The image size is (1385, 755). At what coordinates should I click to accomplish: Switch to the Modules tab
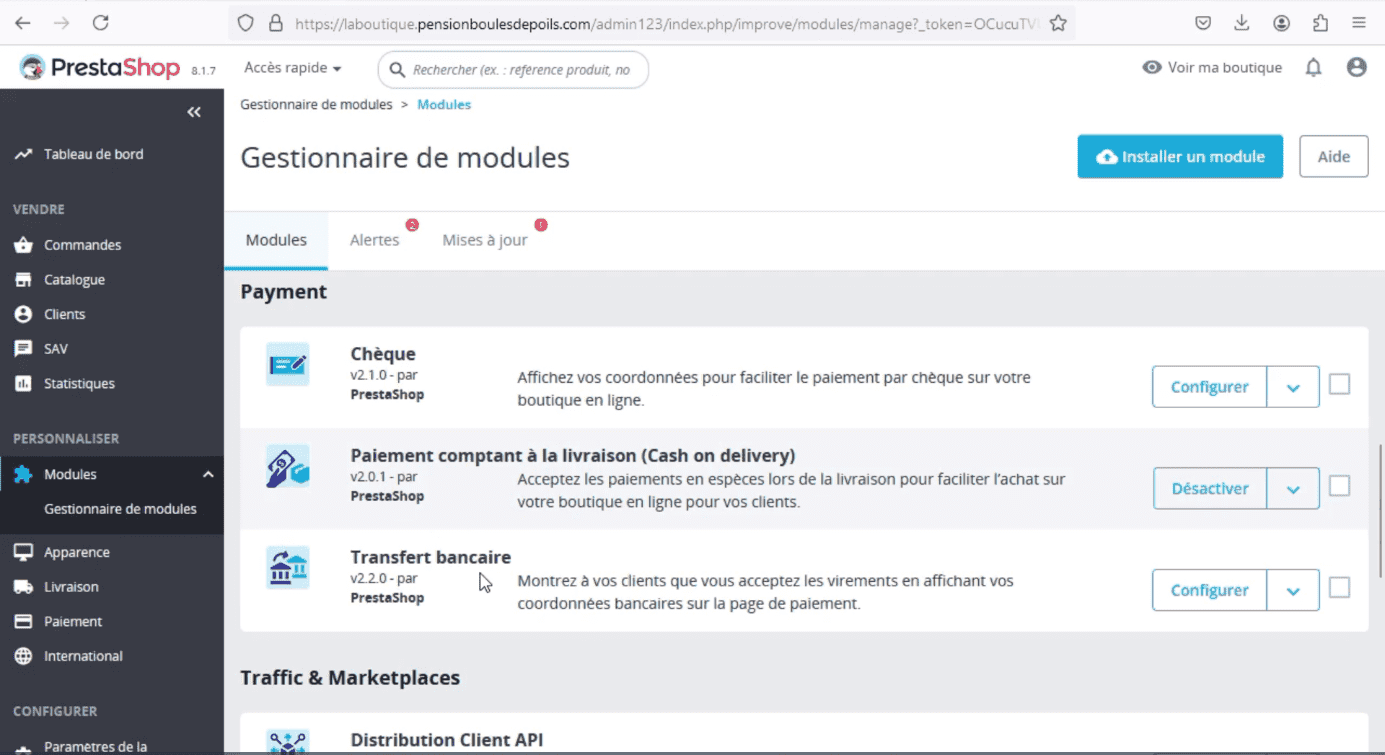[x=276, y=240]
